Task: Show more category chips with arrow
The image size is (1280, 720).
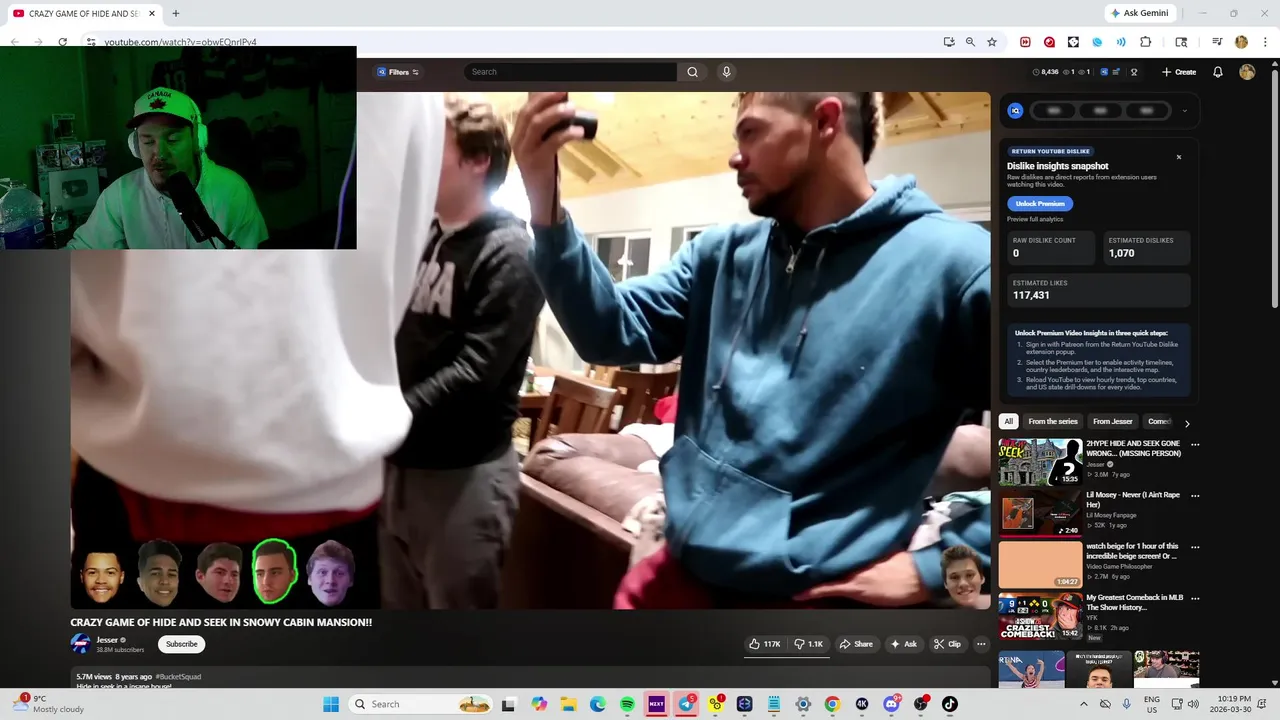Action: (x=1187, y=423)
